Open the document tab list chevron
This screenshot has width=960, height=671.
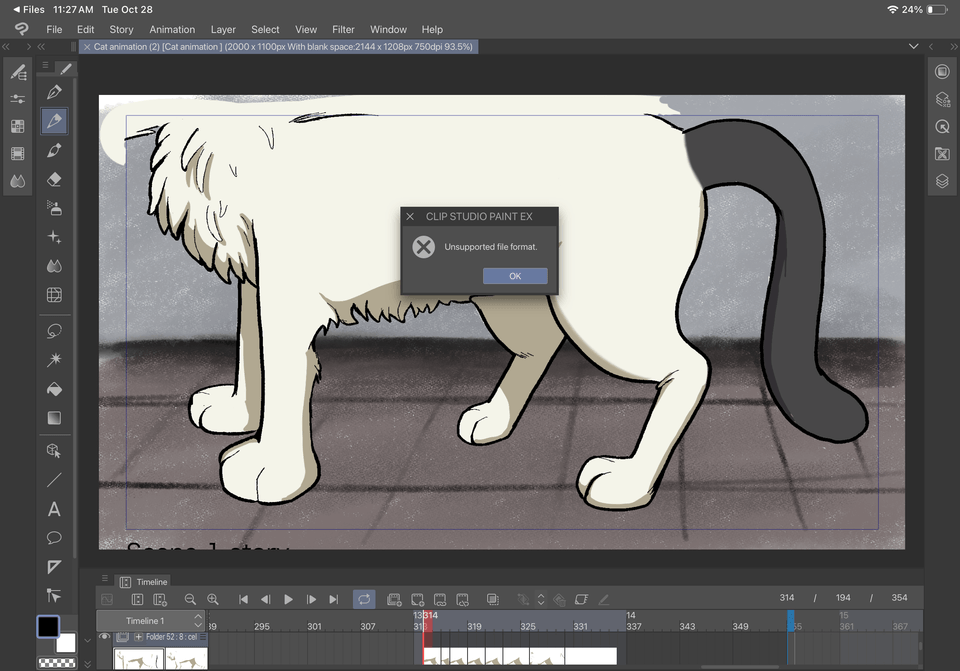[x=913, y=47]
